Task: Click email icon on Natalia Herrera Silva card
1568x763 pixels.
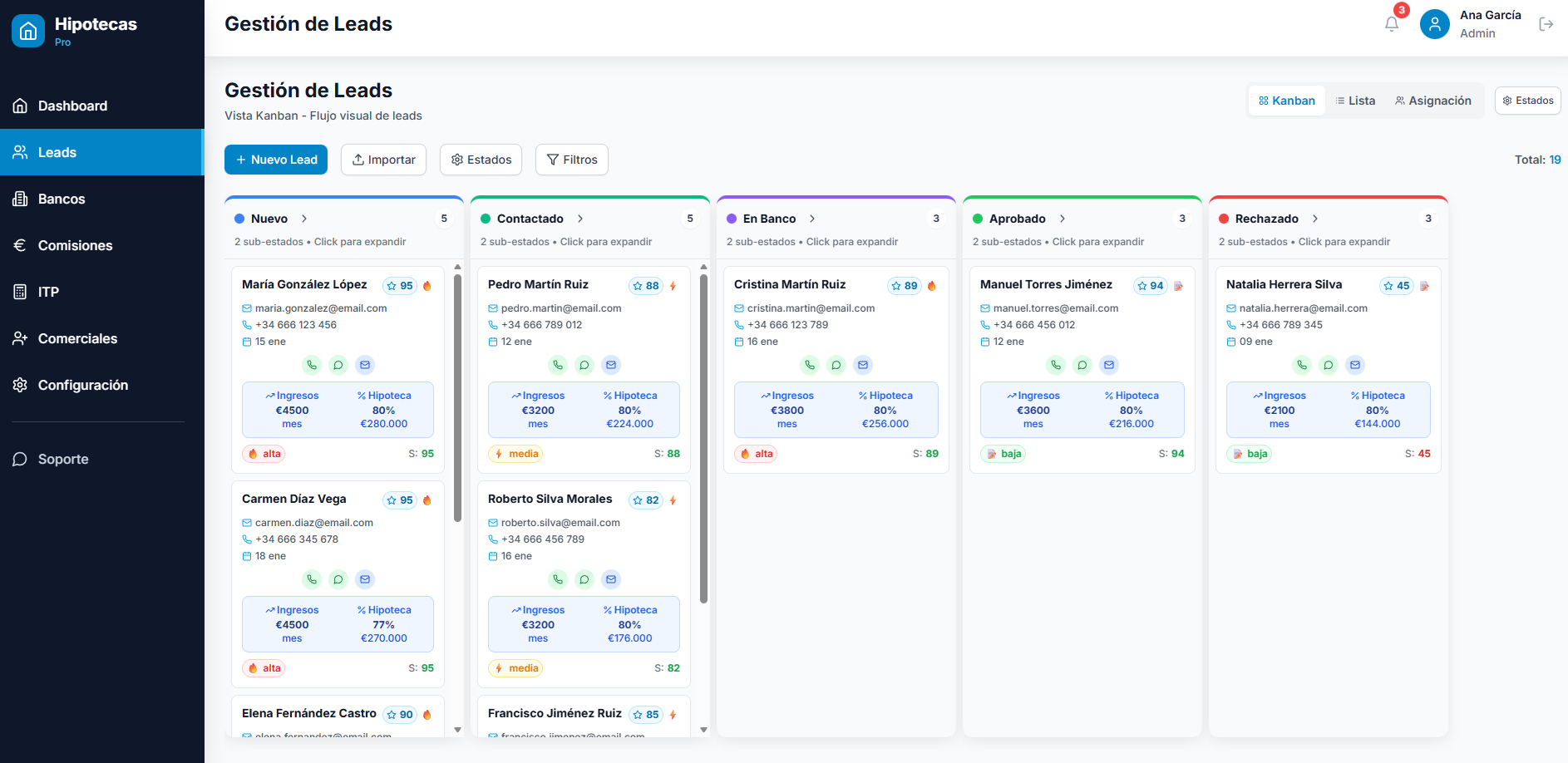Action: point(1355,365)
